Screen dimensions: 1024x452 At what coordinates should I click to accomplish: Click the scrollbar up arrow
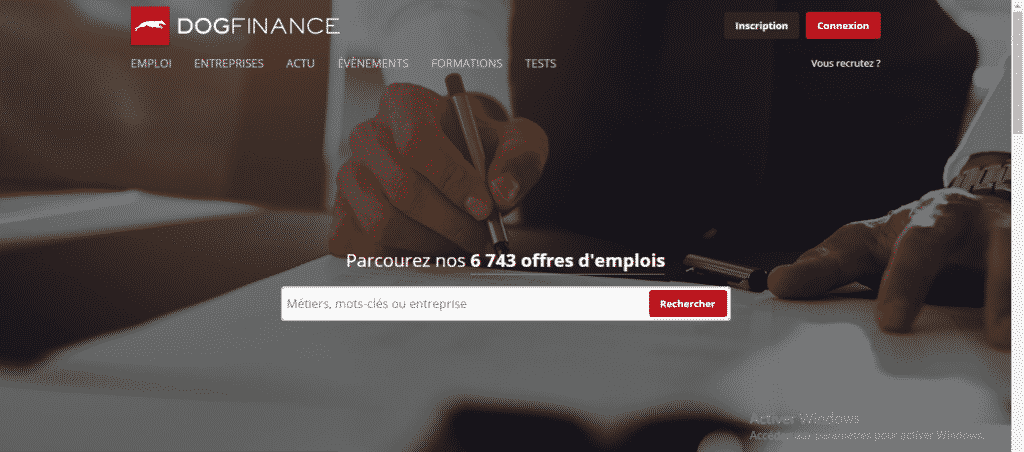(1017, 5)
